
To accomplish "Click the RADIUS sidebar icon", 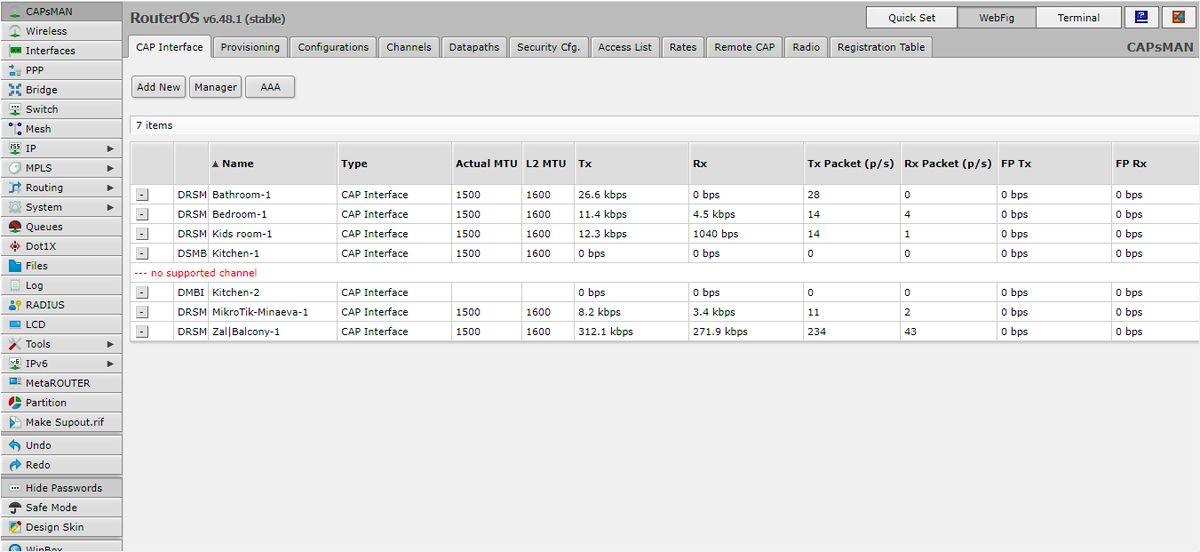I will [x=15, y=305].
